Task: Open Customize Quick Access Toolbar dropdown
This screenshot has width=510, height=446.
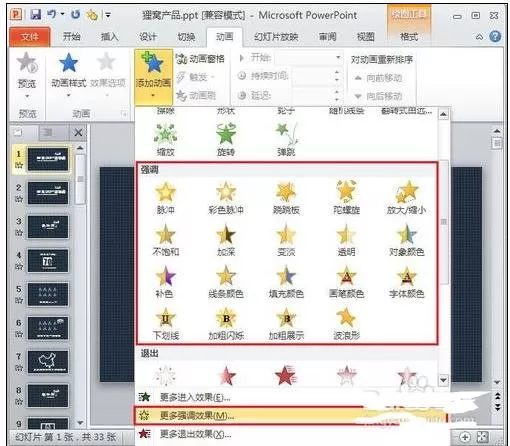Action: click(108, 15)
